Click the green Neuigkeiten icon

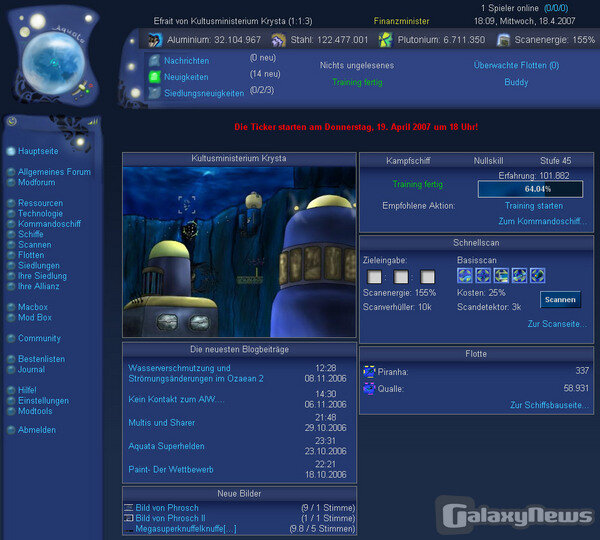coord(154,77)
